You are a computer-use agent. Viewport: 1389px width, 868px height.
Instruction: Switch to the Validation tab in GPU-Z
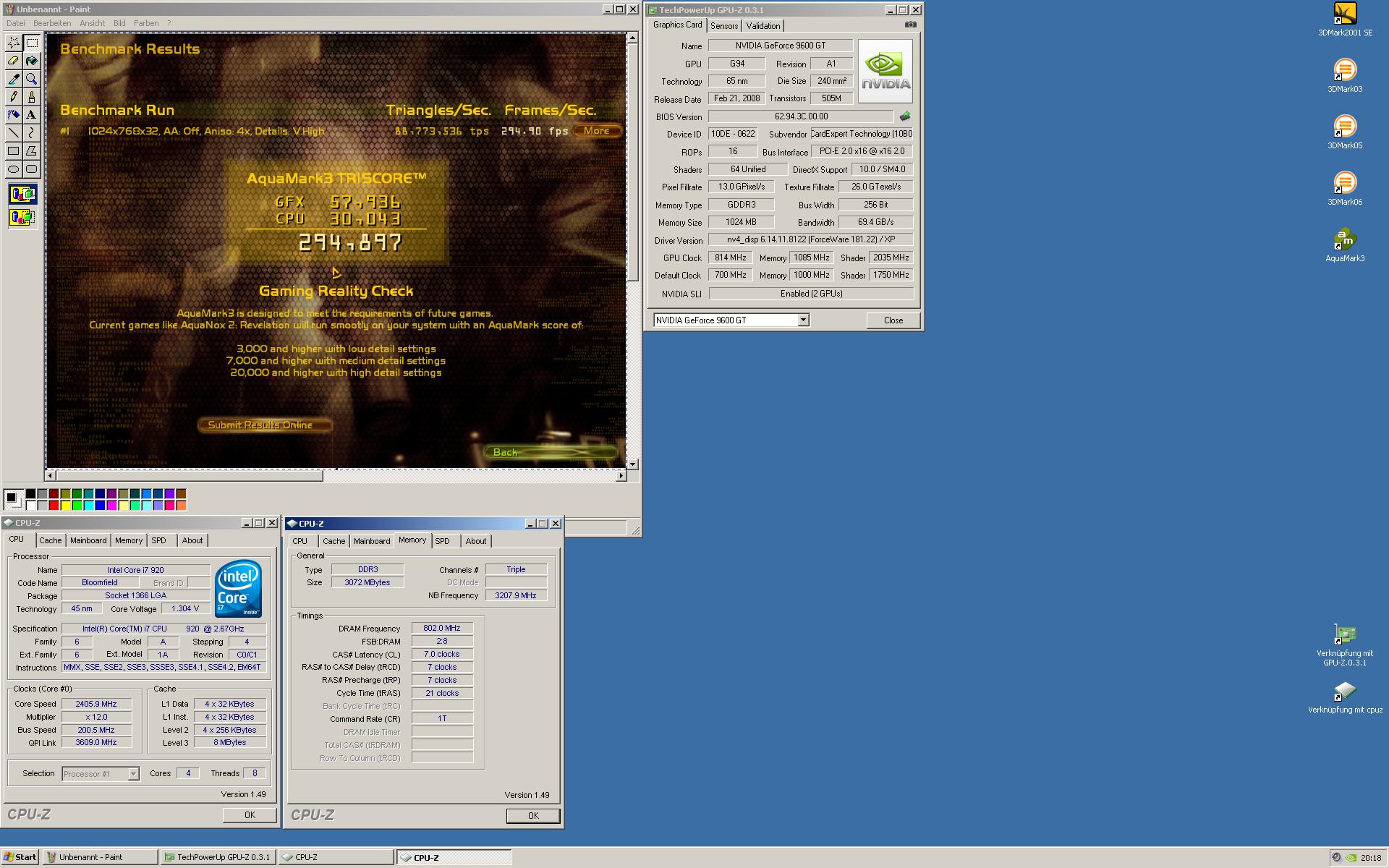[x=763, y=25]
